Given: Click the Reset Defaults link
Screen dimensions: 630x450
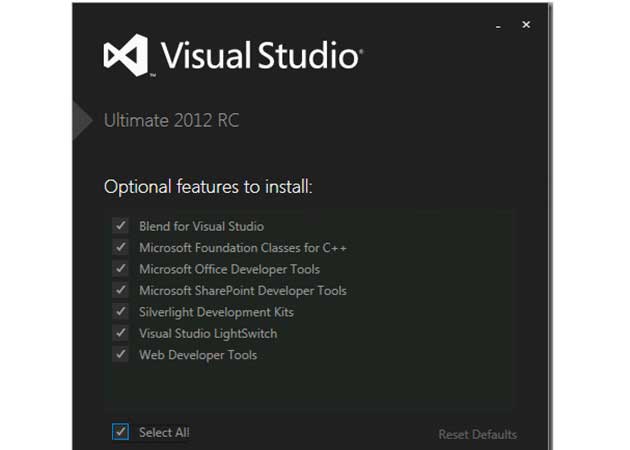Looking at the screenshot, I should point(477,434).
